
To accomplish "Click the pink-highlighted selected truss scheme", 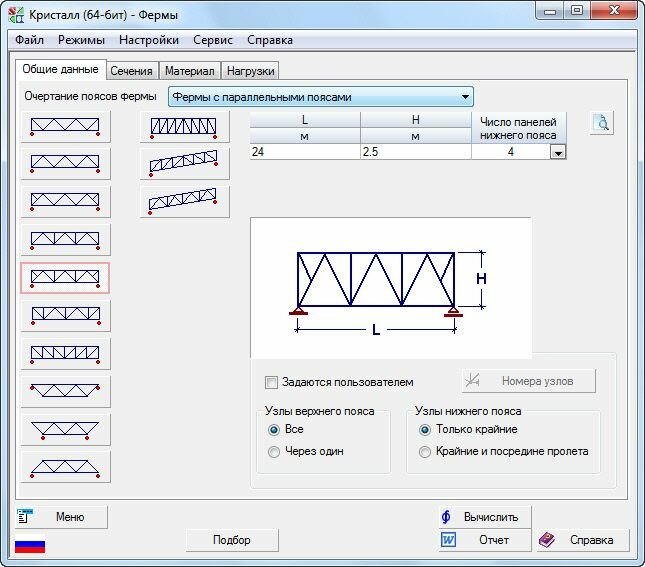I will [65, 278].
